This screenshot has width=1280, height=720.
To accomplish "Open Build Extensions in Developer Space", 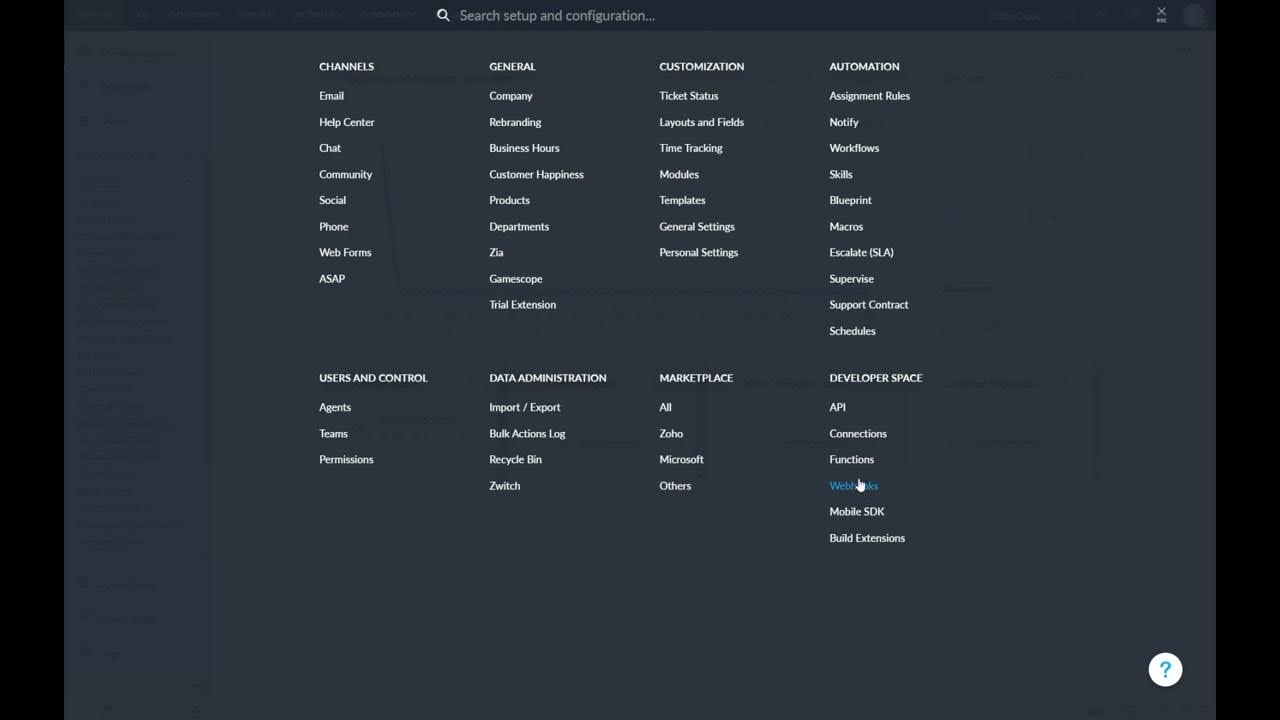I will (x=866, y=538).
